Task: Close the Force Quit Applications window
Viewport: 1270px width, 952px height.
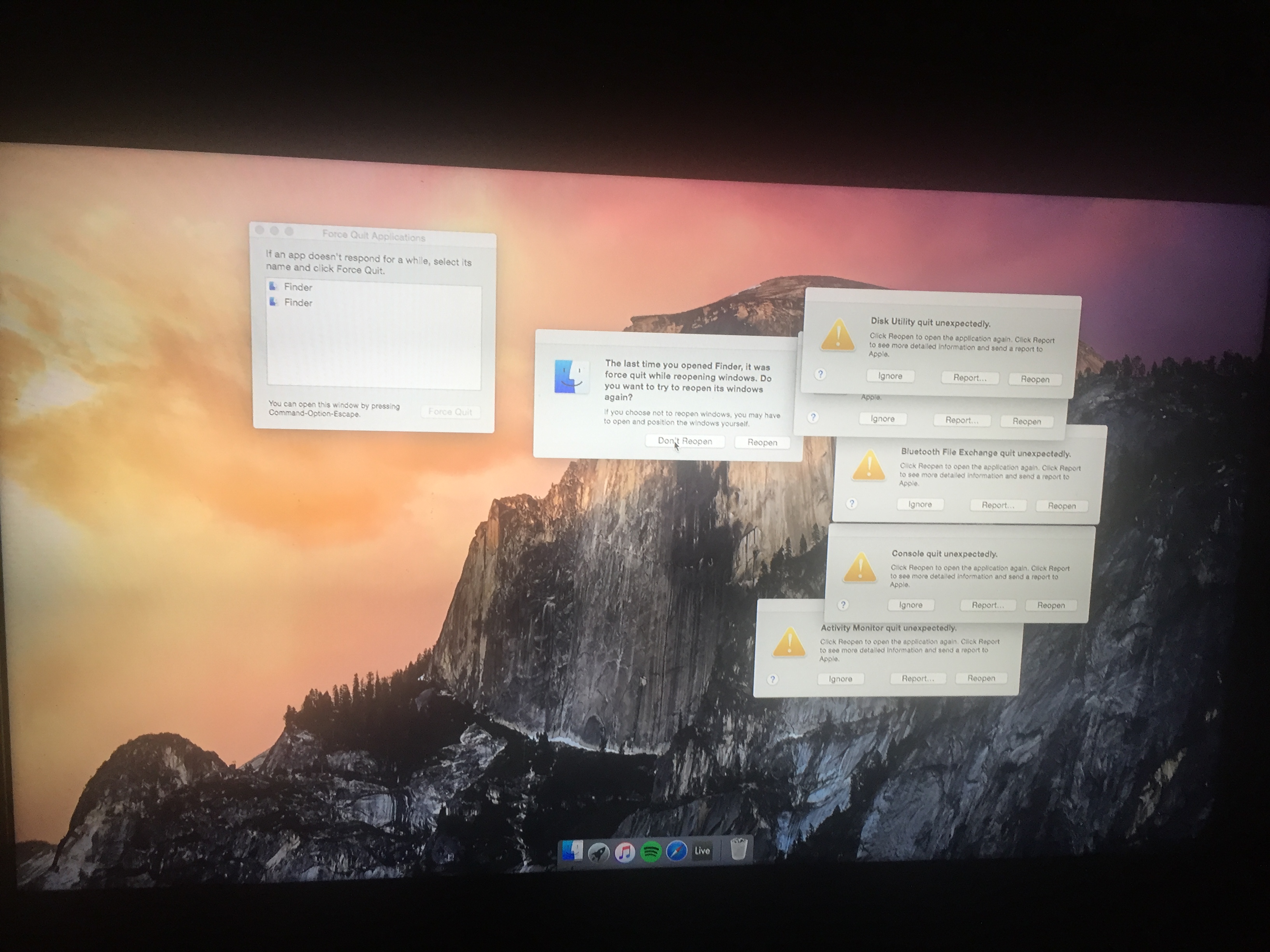Action: coord(260,230)
